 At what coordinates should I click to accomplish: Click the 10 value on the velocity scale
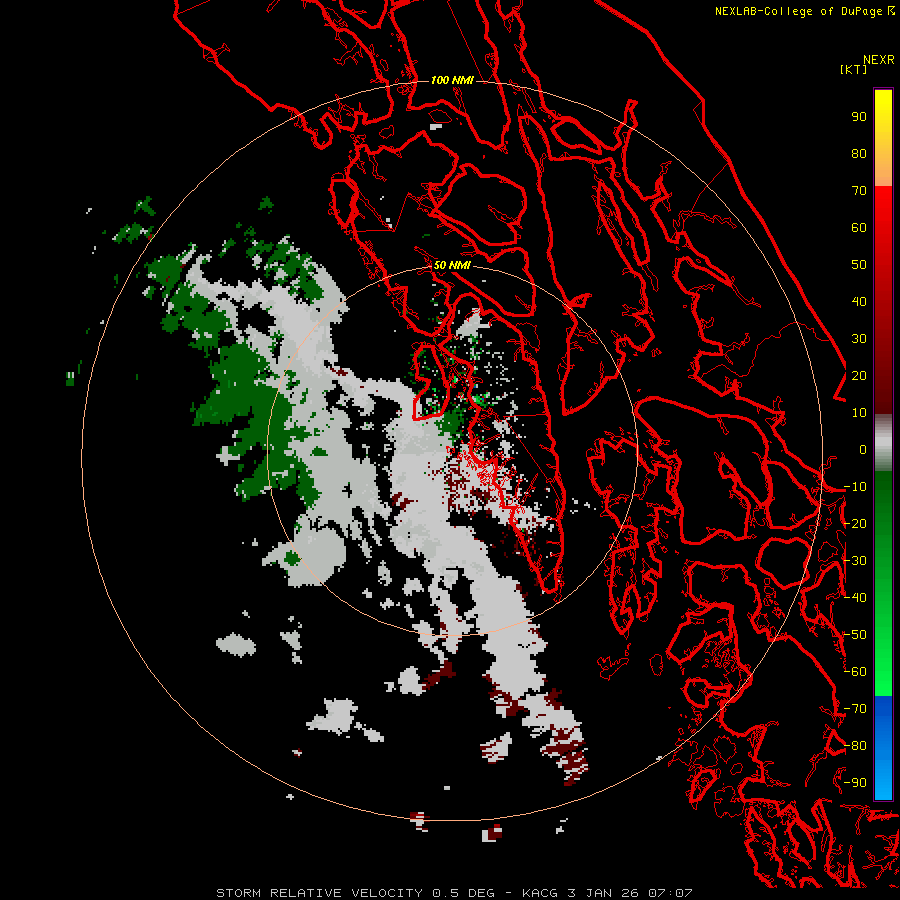859,413
